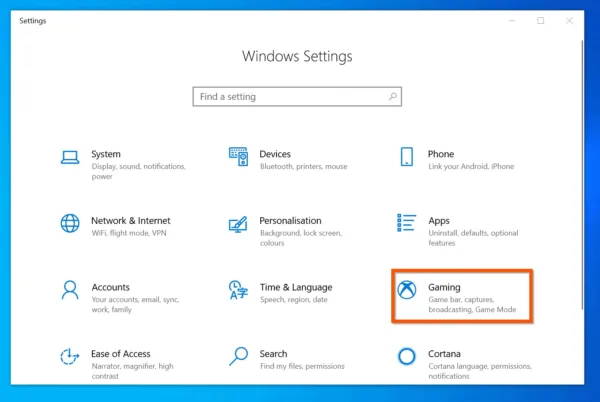Open the Personalisation title
The image size is (600, 402).
[x=290, y=221]
